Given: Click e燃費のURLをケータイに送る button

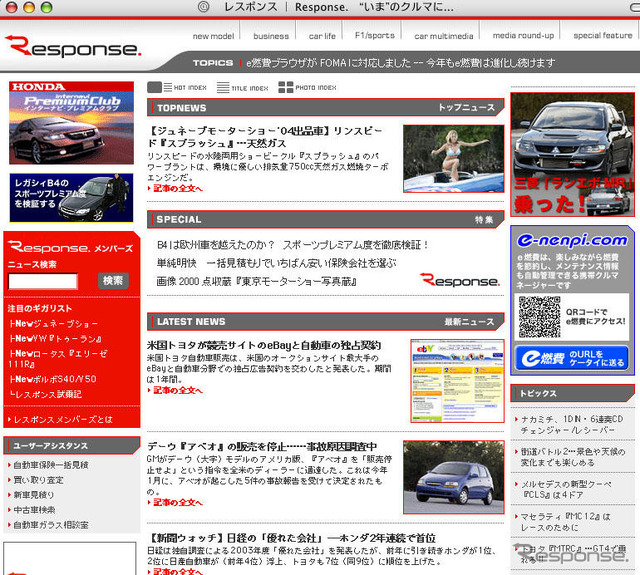Looking at the screenshot, I should tap(571, 358).
